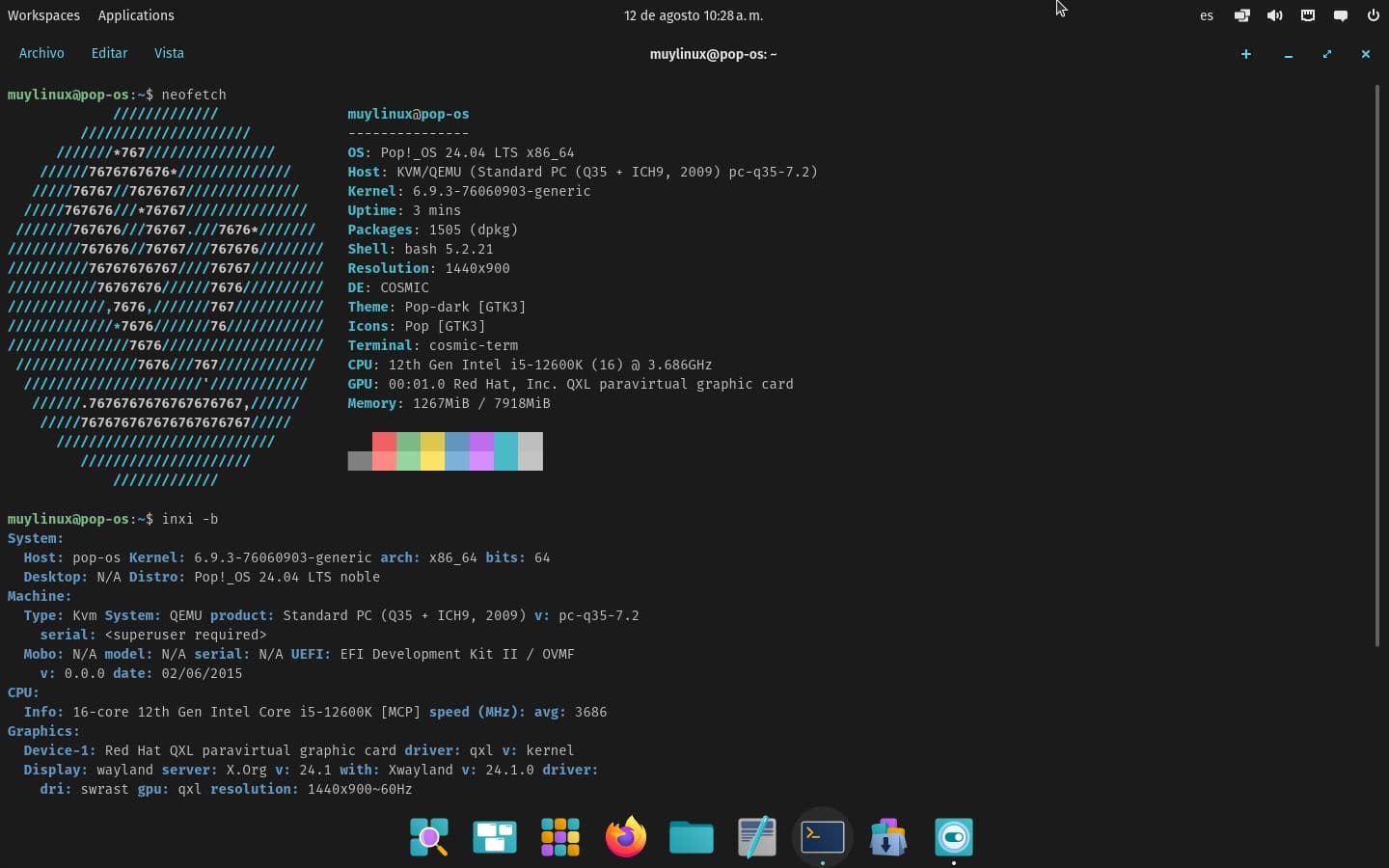Open the workspaces windows icon in dock
Viewport: 1389px width, 868px height.
tap(495, 837)
